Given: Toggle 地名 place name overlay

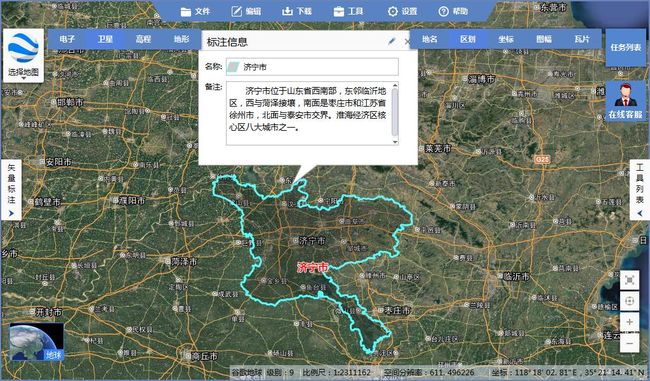Looking at the screenshot, I should tap(429, 39).
